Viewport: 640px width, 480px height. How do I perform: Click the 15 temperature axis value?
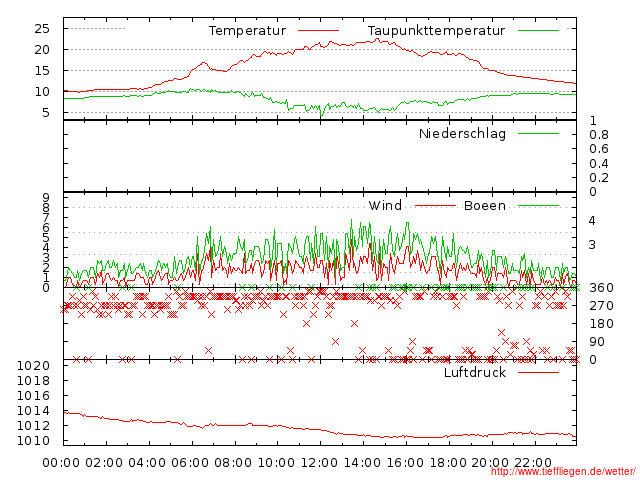(42, 71)
